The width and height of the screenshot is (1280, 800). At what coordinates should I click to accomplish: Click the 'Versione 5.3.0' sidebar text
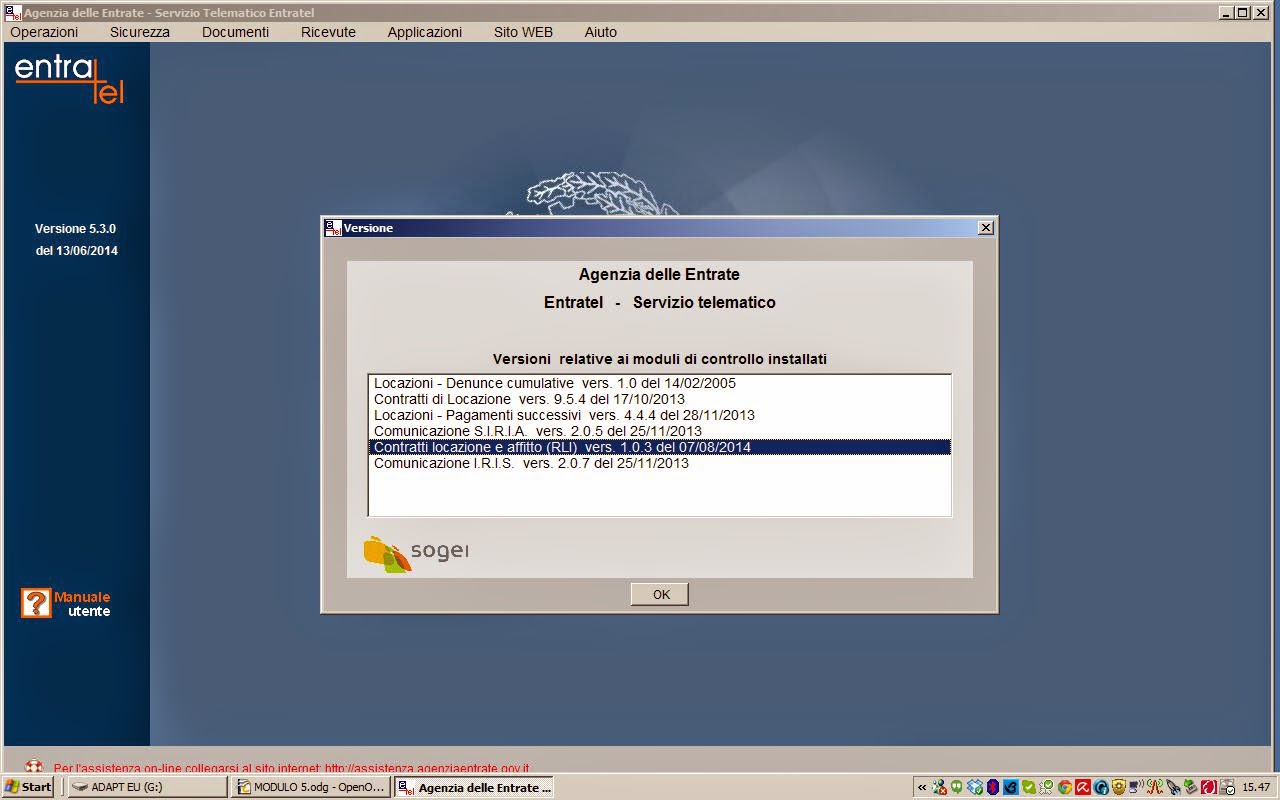75,229
